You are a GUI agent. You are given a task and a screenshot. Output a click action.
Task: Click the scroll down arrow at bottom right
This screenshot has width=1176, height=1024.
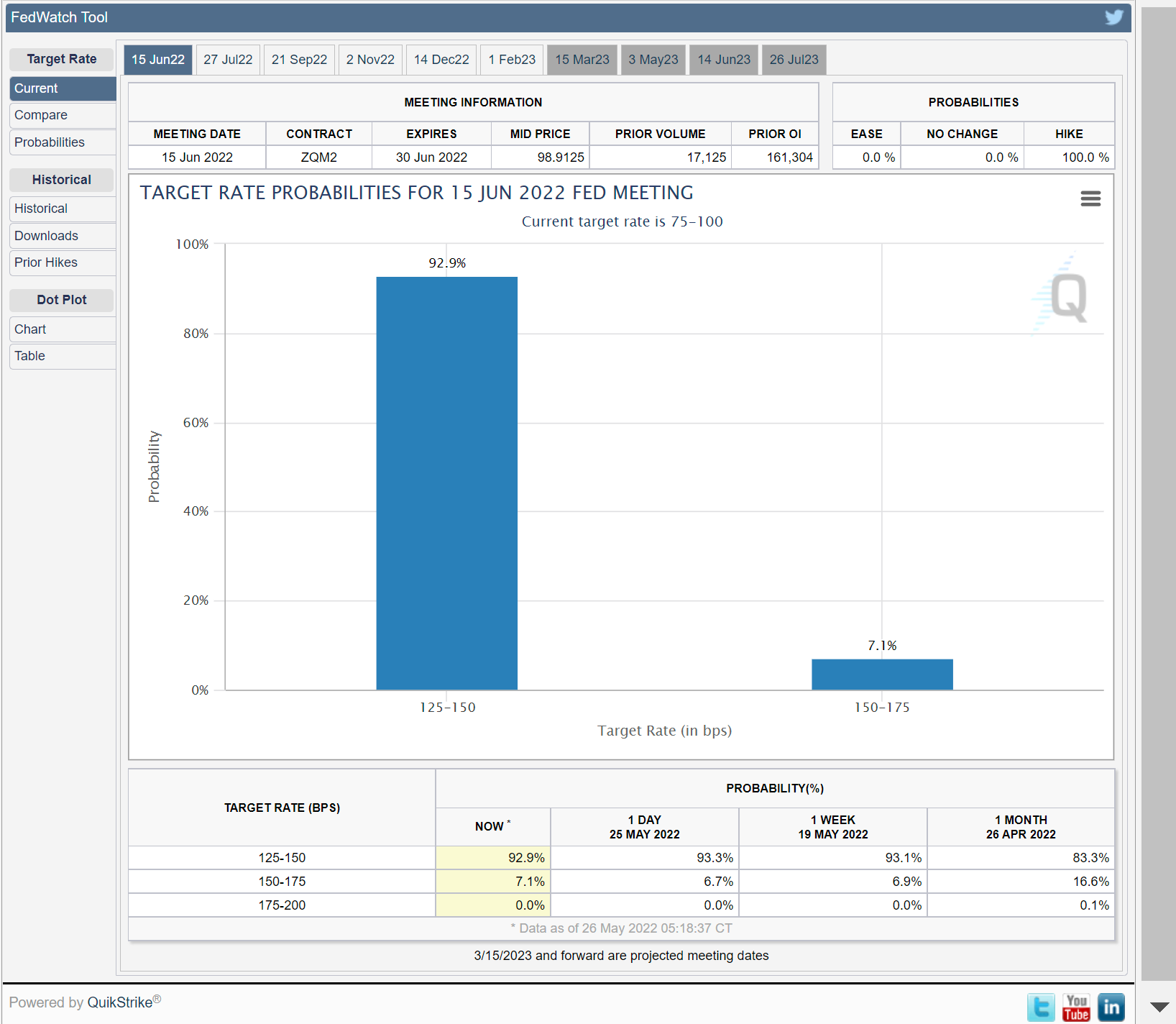(x=1159, y=1007)
